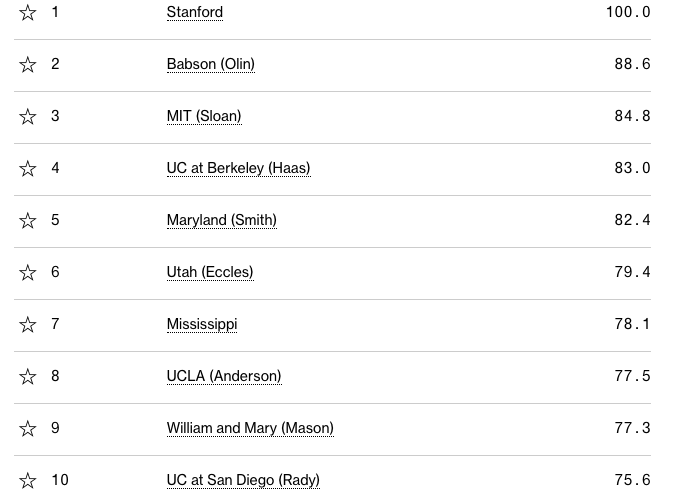Open the Babson (Olin) link
This screenshot has height=492, width=673.
(x=210, y=65)
